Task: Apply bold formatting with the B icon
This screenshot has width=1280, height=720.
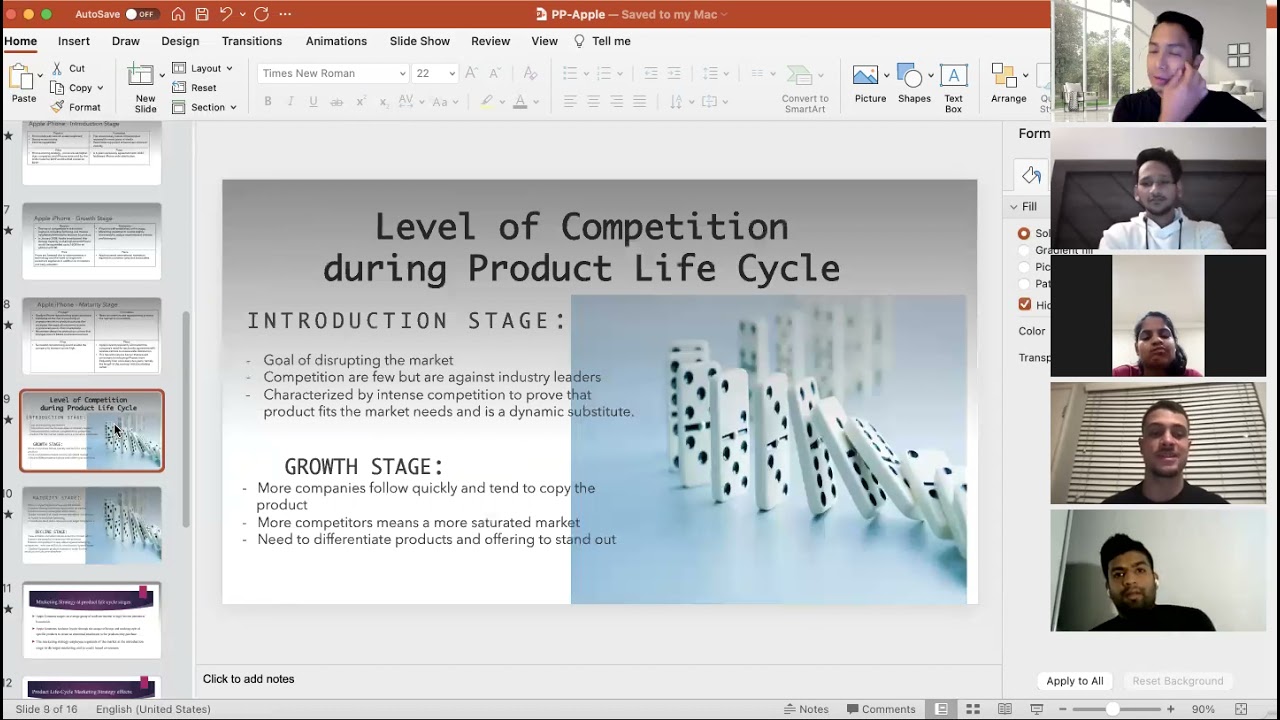Action: 268,102
